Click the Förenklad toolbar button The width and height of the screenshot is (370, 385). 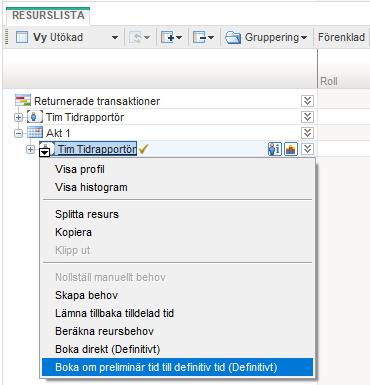point(341,37)
